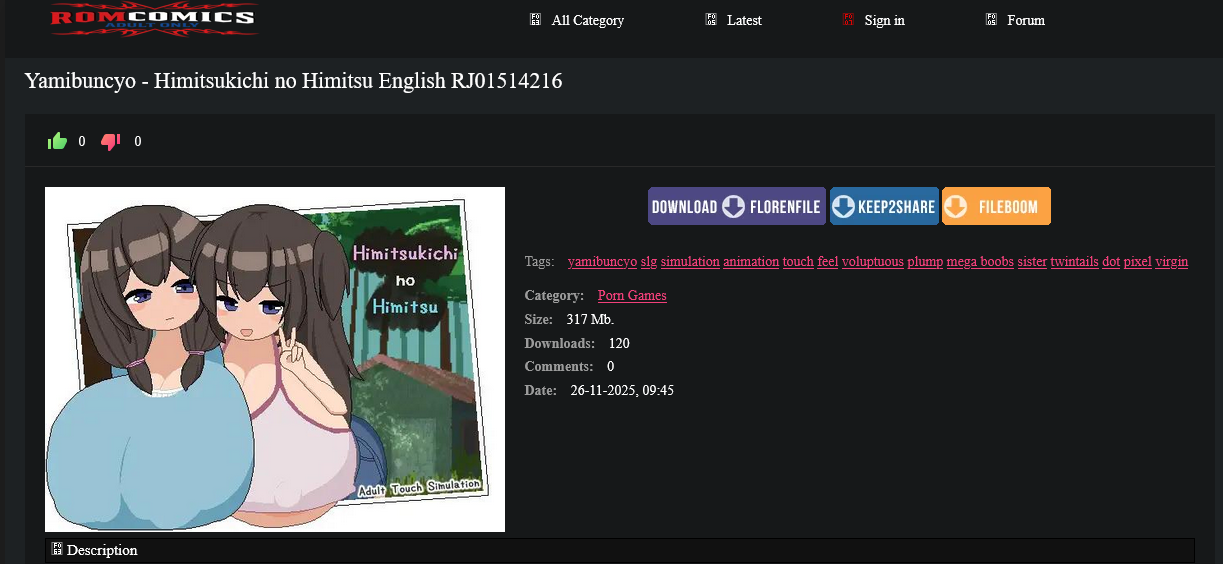Click the red icon beside Sign in

pyautogui.click(x=848, y=19)
